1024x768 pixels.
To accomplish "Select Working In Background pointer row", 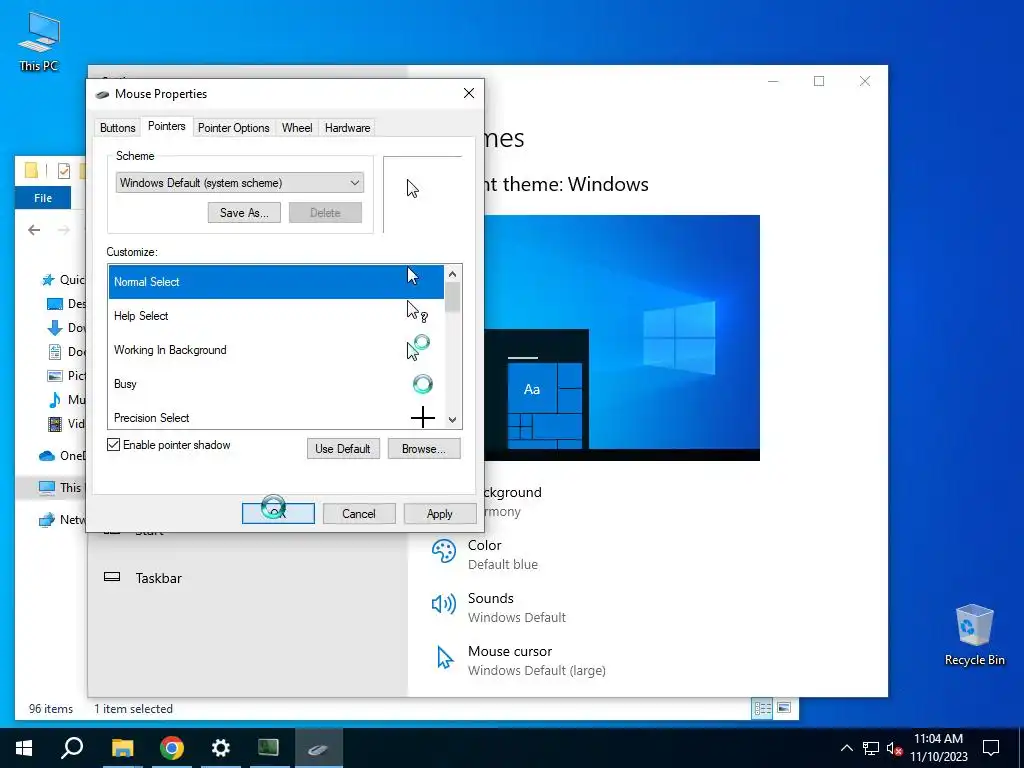I will click(x=276, y=350).
